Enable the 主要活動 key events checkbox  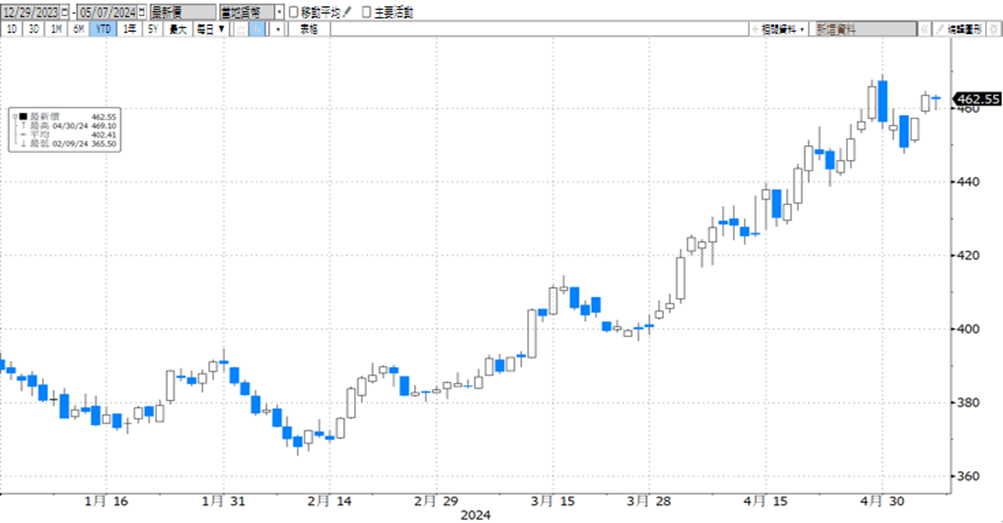(367, 12)
